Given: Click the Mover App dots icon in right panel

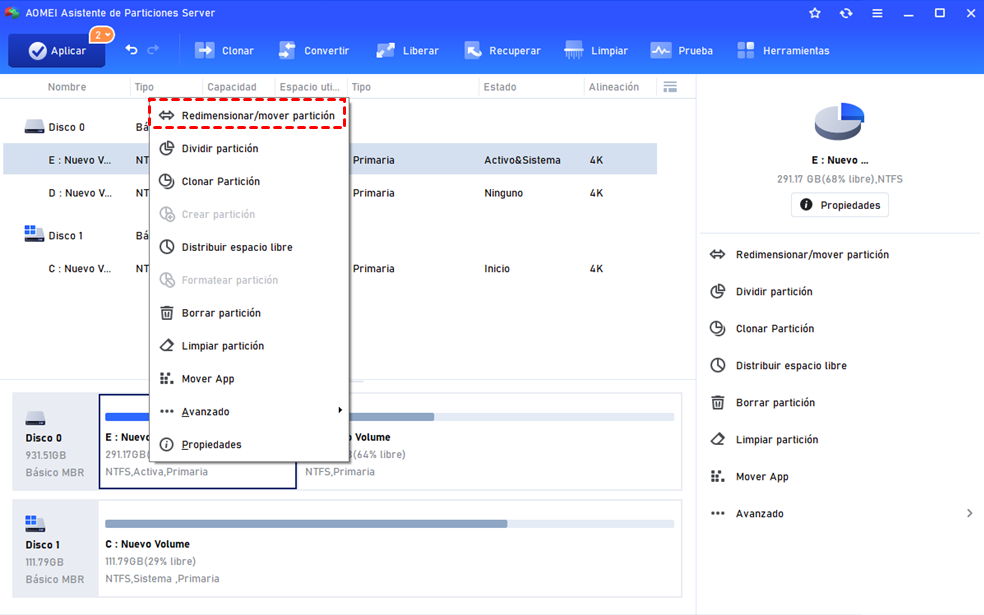Looking at the screenshot, I should pos(717,476).
